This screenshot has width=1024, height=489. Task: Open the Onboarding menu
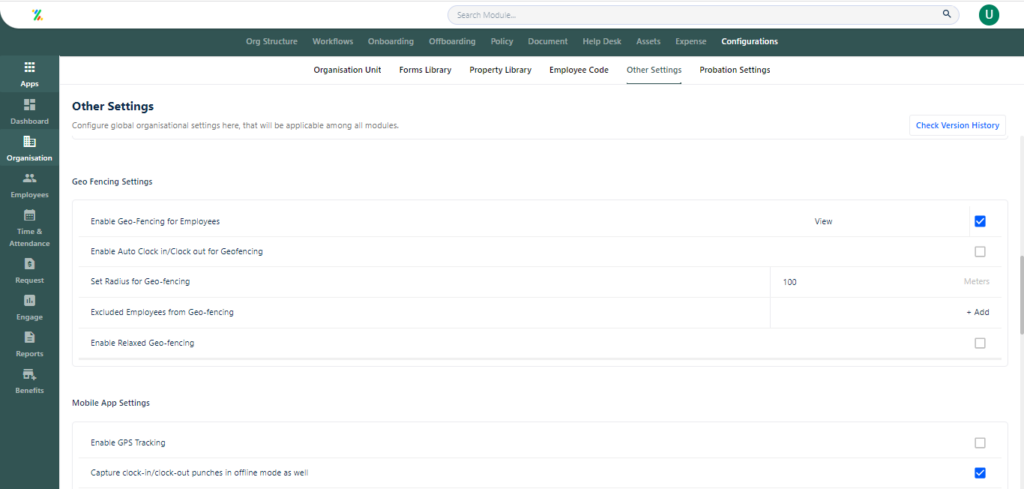[x=391, y=41]
